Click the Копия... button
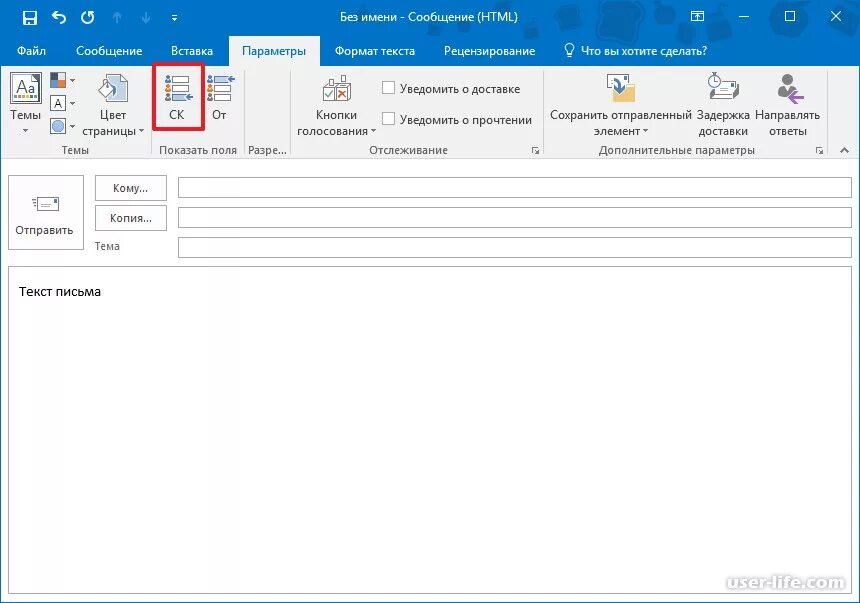860x603 pixels. (x=131, y=218)
